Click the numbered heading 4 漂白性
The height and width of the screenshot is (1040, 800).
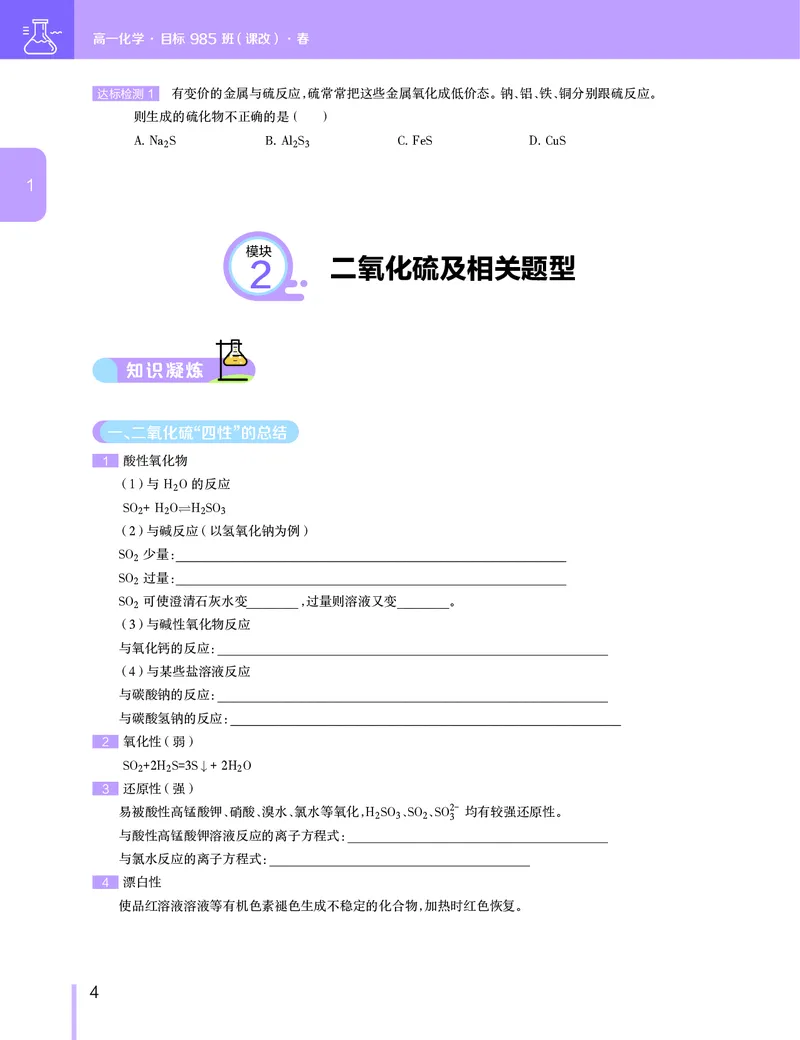pyautogui.click(x=127, y=882)
